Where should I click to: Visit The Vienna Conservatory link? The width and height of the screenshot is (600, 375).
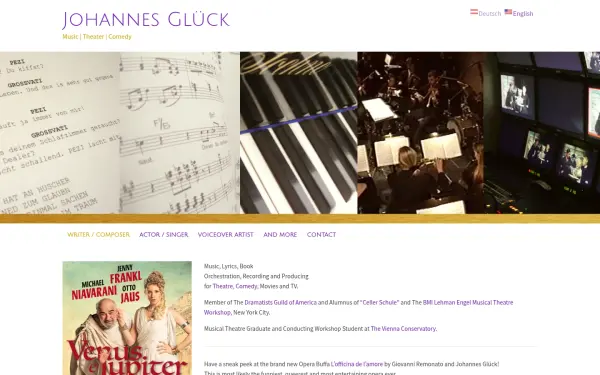(403, 329)
